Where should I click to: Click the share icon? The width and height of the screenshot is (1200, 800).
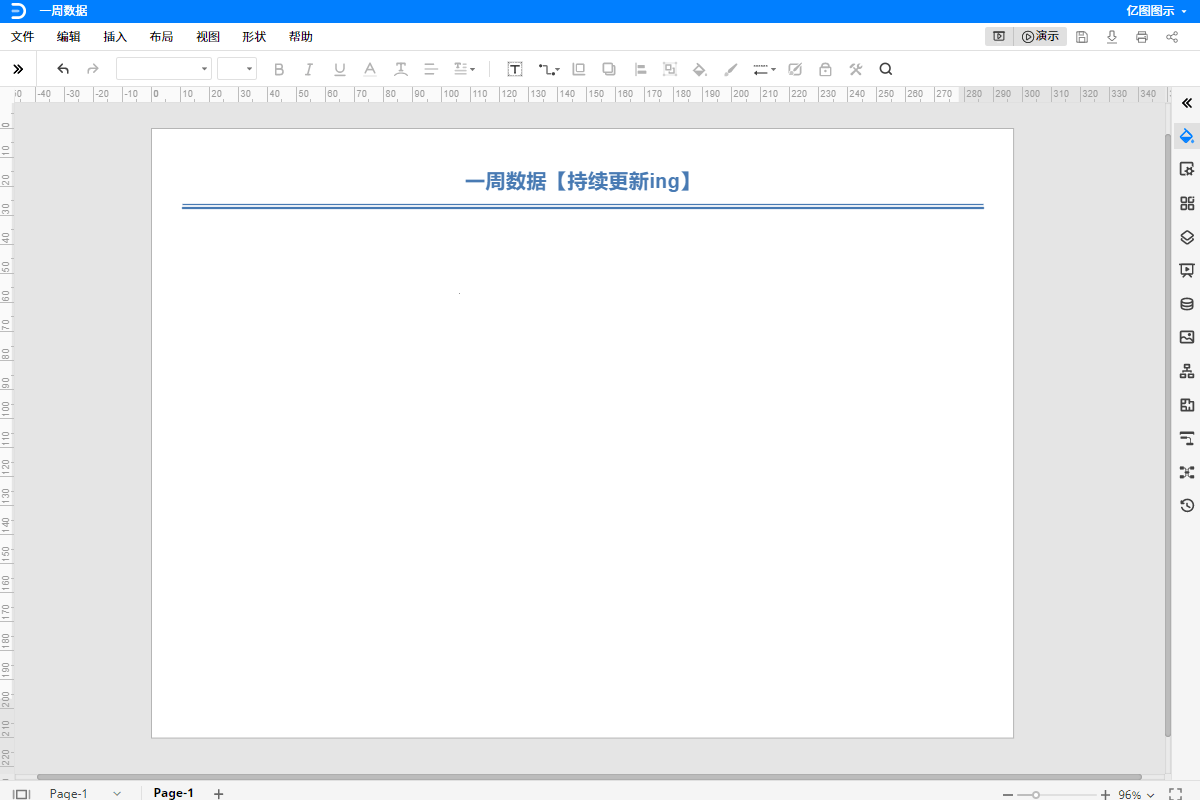pyautogui.click(x=1172, y=37)
